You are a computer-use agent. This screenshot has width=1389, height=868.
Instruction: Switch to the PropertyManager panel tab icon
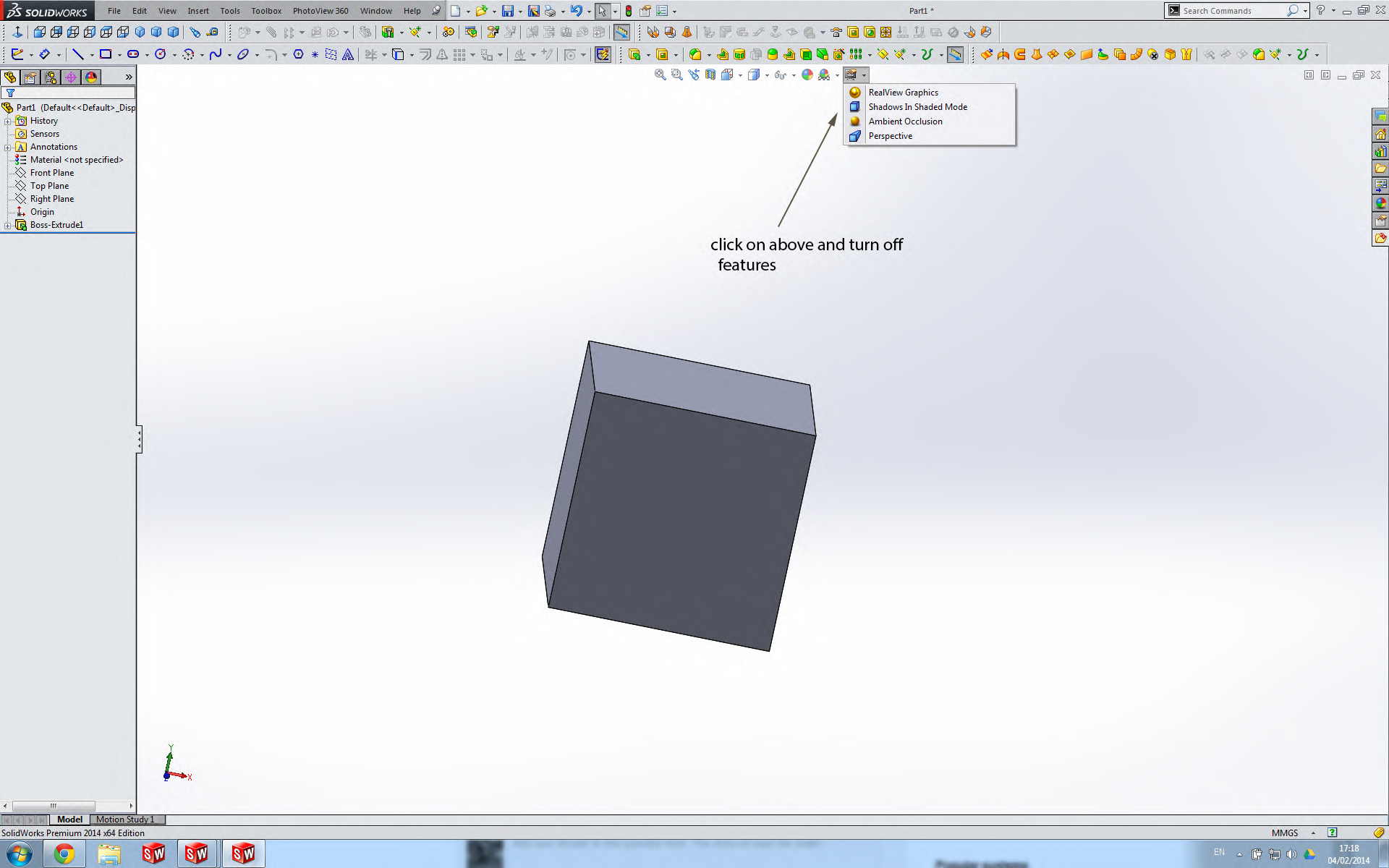pos(30,77)
